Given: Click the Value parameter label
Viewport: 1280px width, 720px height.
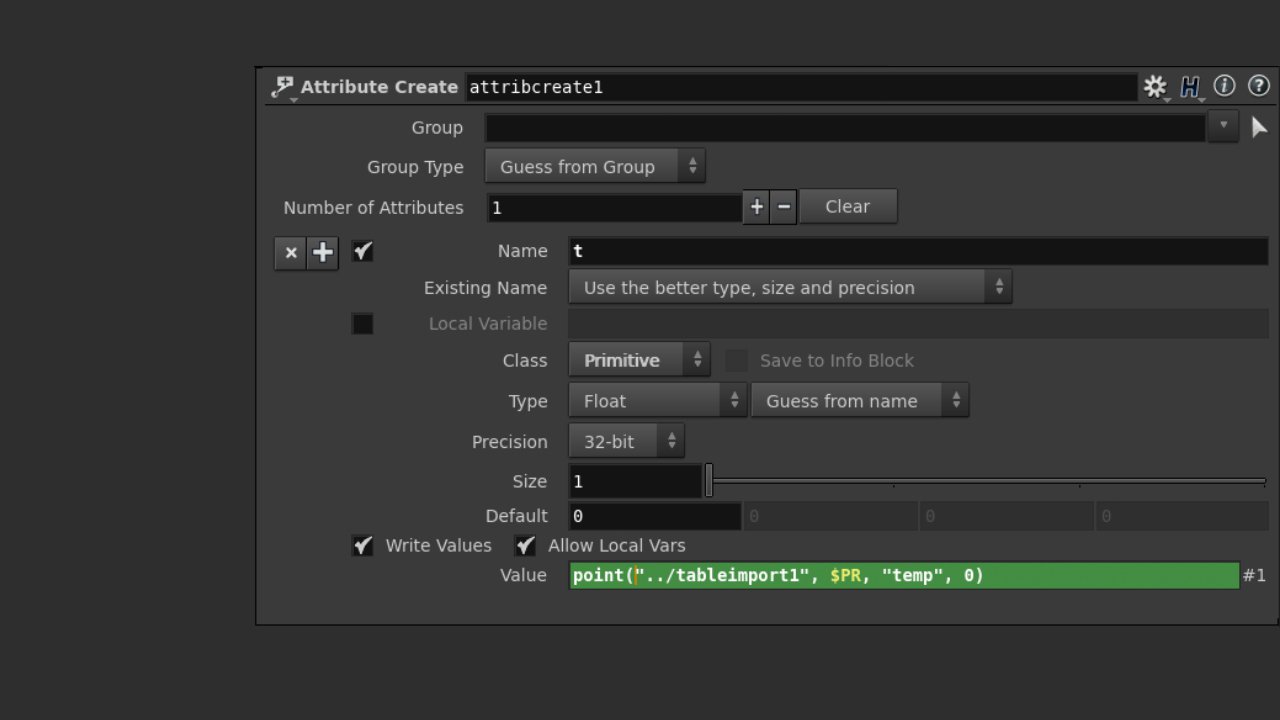Looking at the screenshot, I should tap(523, 575).
